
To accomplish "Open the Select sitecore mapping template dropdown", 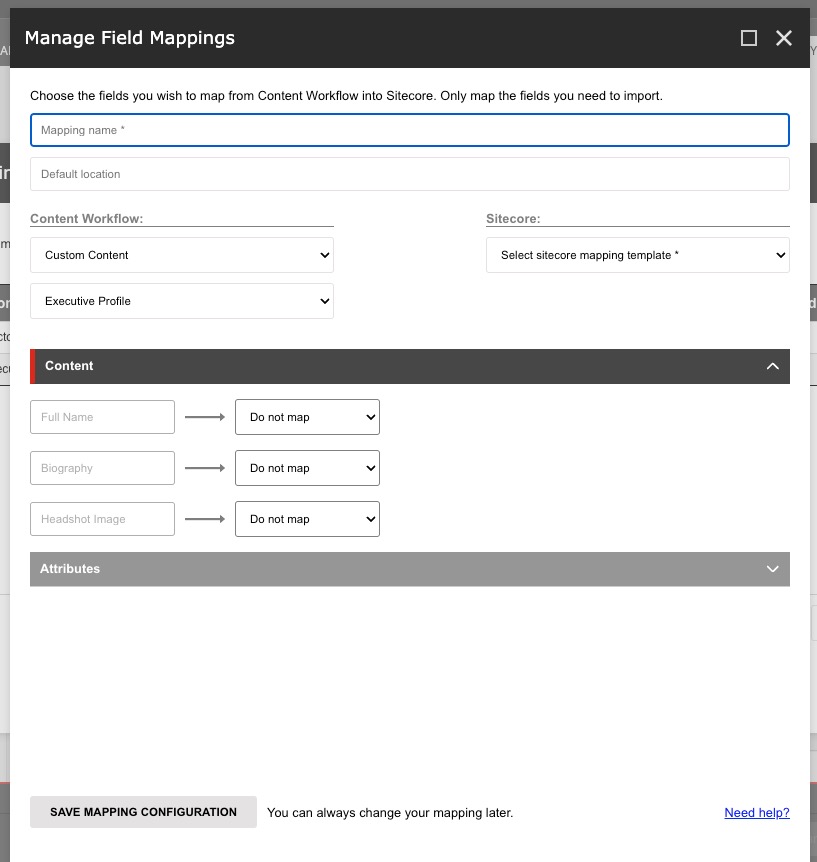I will click(x=638, y=255).
